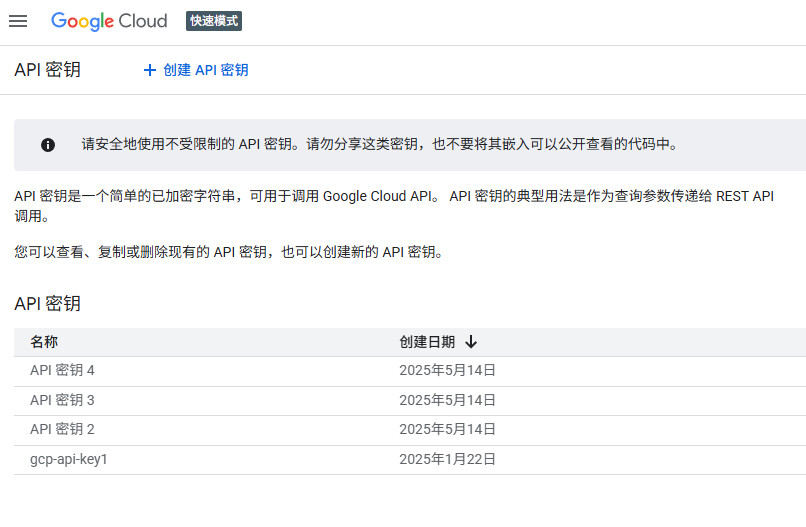Click the 2025年1月22日 creation date cell
The height and width of the screenshot is (527, 806).
click(447, 459)
